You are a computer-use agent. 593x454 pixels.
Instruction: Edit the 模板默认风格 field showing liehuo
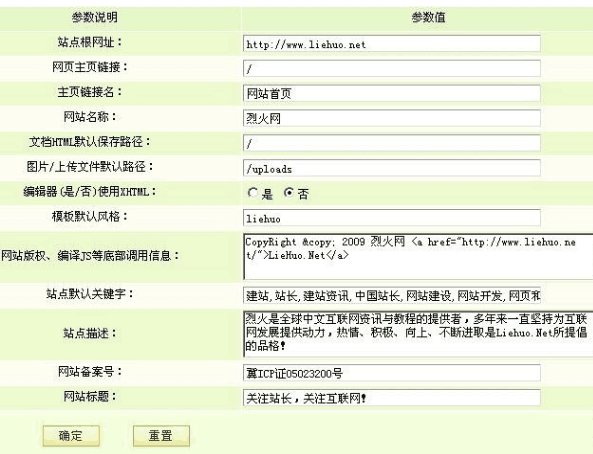click(392, 218)
